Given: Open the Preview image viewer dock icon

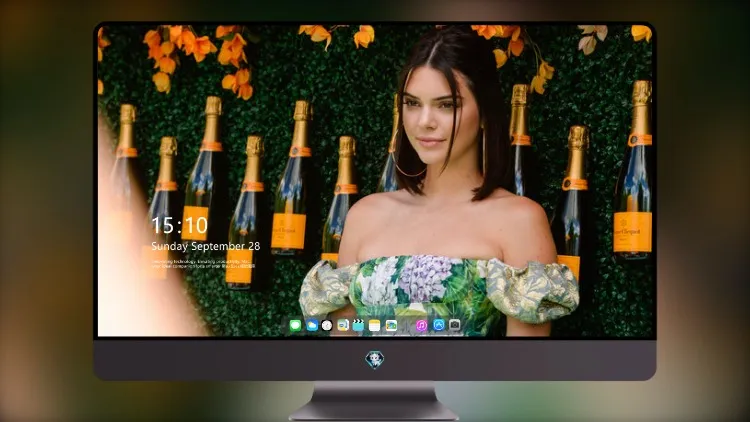Looking at the screenshot, I should pos(343,325).
